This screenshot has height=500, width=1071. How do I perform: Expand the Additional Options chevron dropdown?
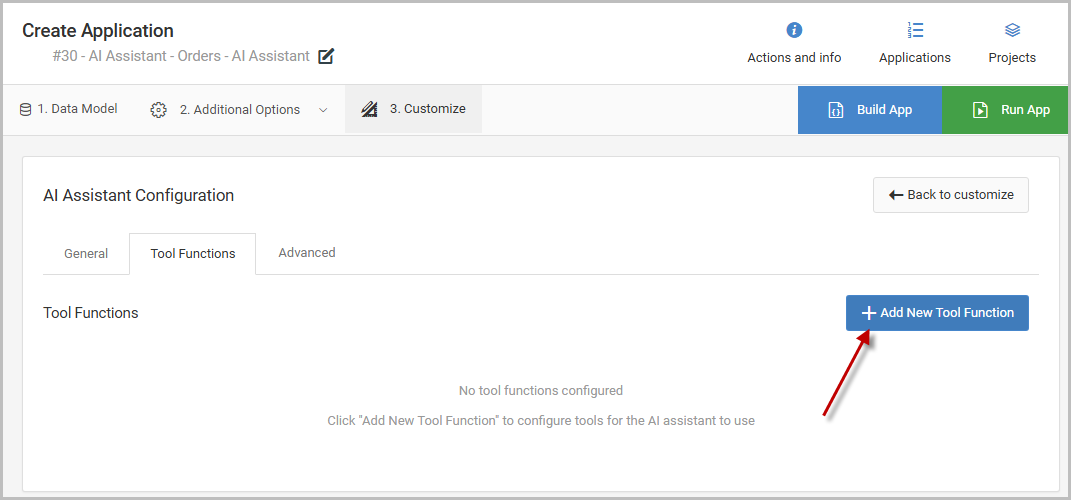(x=323, y=110)
